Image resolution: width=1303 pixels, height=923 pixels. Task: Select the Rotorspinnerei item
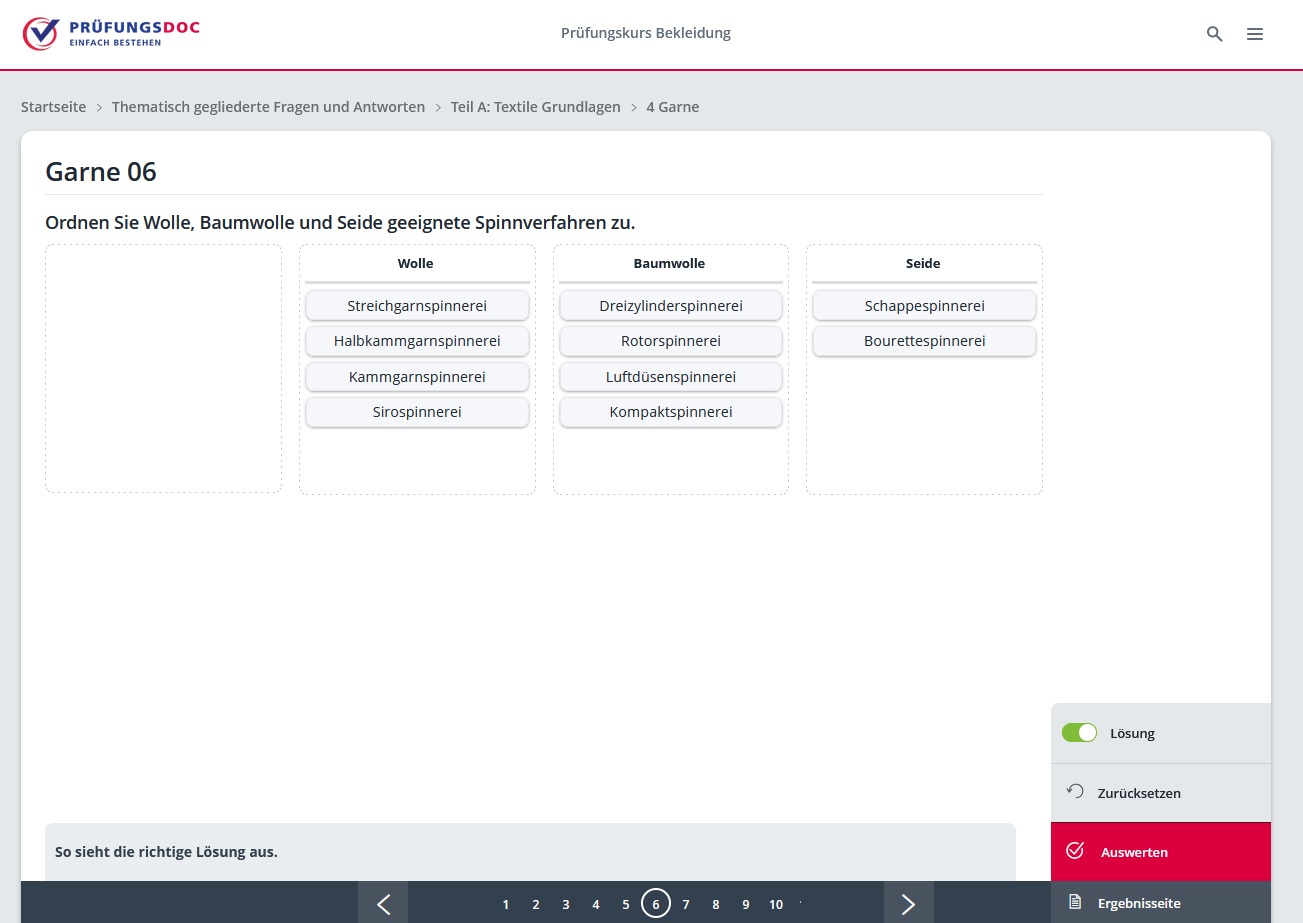(x=671, y=341)
